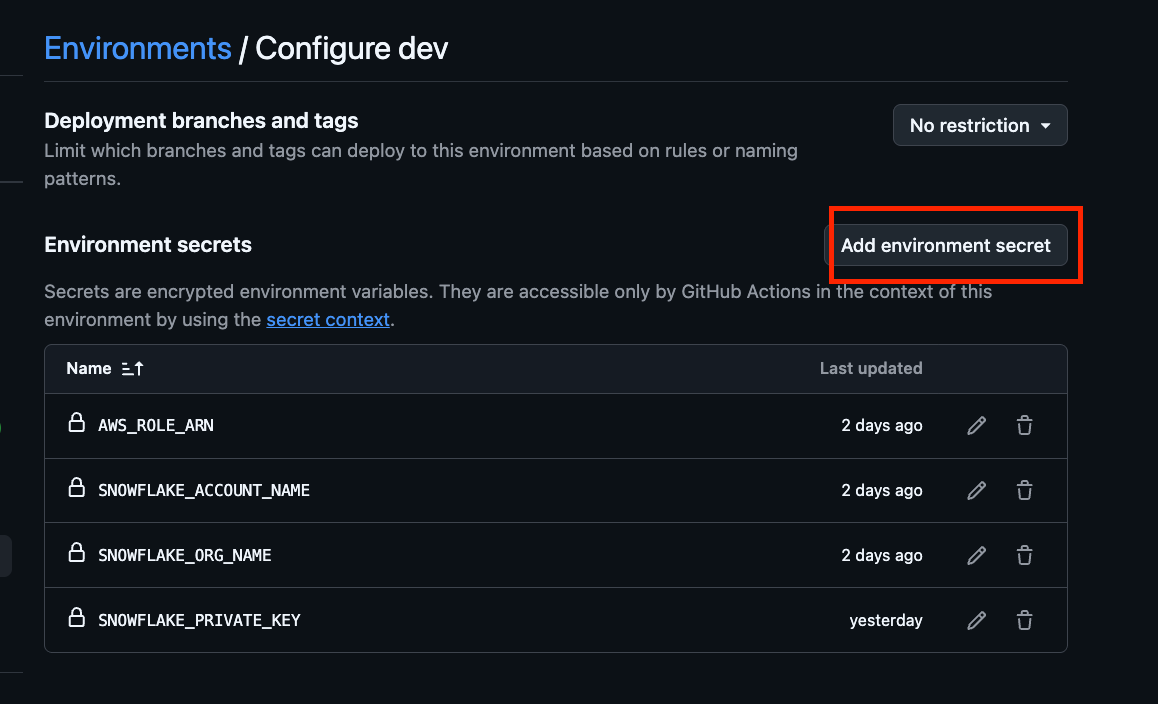Screen dimensions: 1158x704
Task: Click the Add environment secret button
Action: tap(945, 245)
